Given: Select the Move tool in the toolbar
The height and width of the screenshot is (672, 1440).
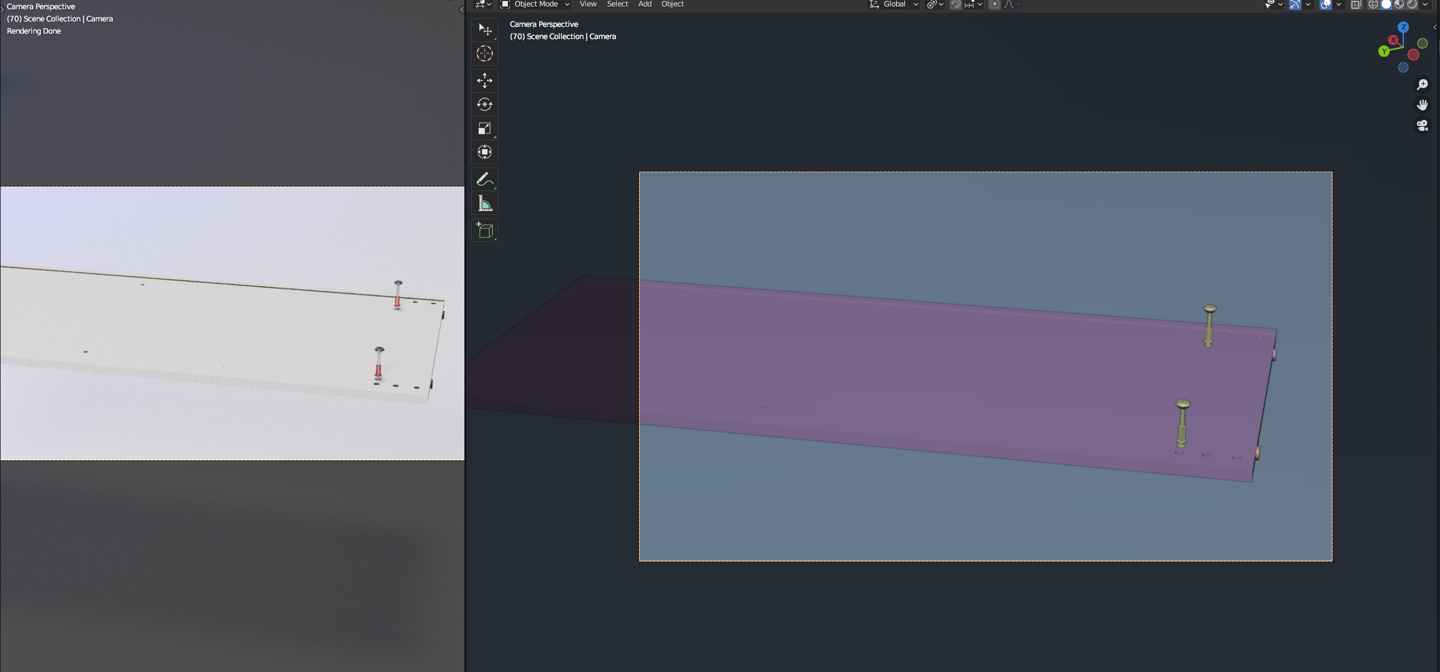Looking at the screenshot, I should point(485,79).
